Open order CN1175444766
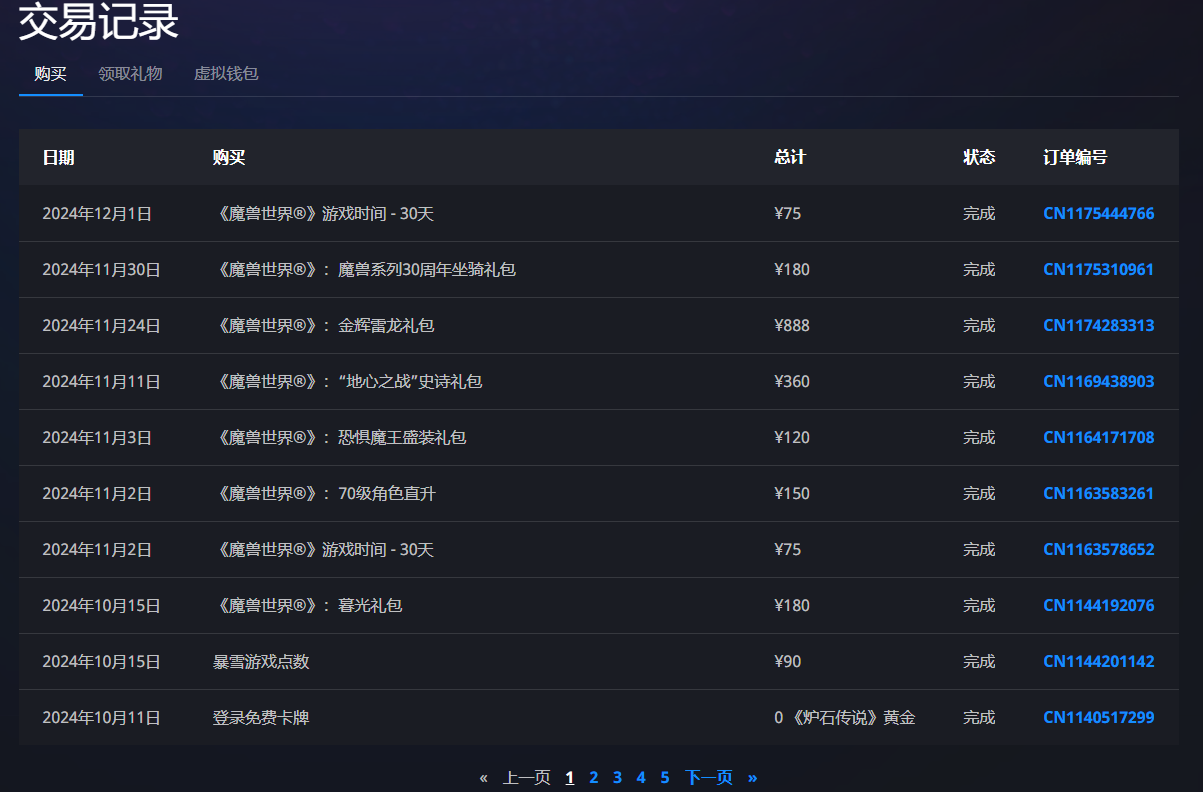This screenshot has height=792, width=1203. [x=1098, y=214]
